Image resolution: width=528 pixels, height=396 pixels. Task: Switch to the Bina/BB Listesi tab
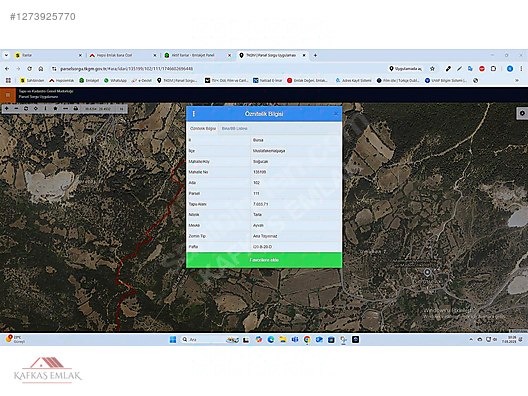click(234, 129)
